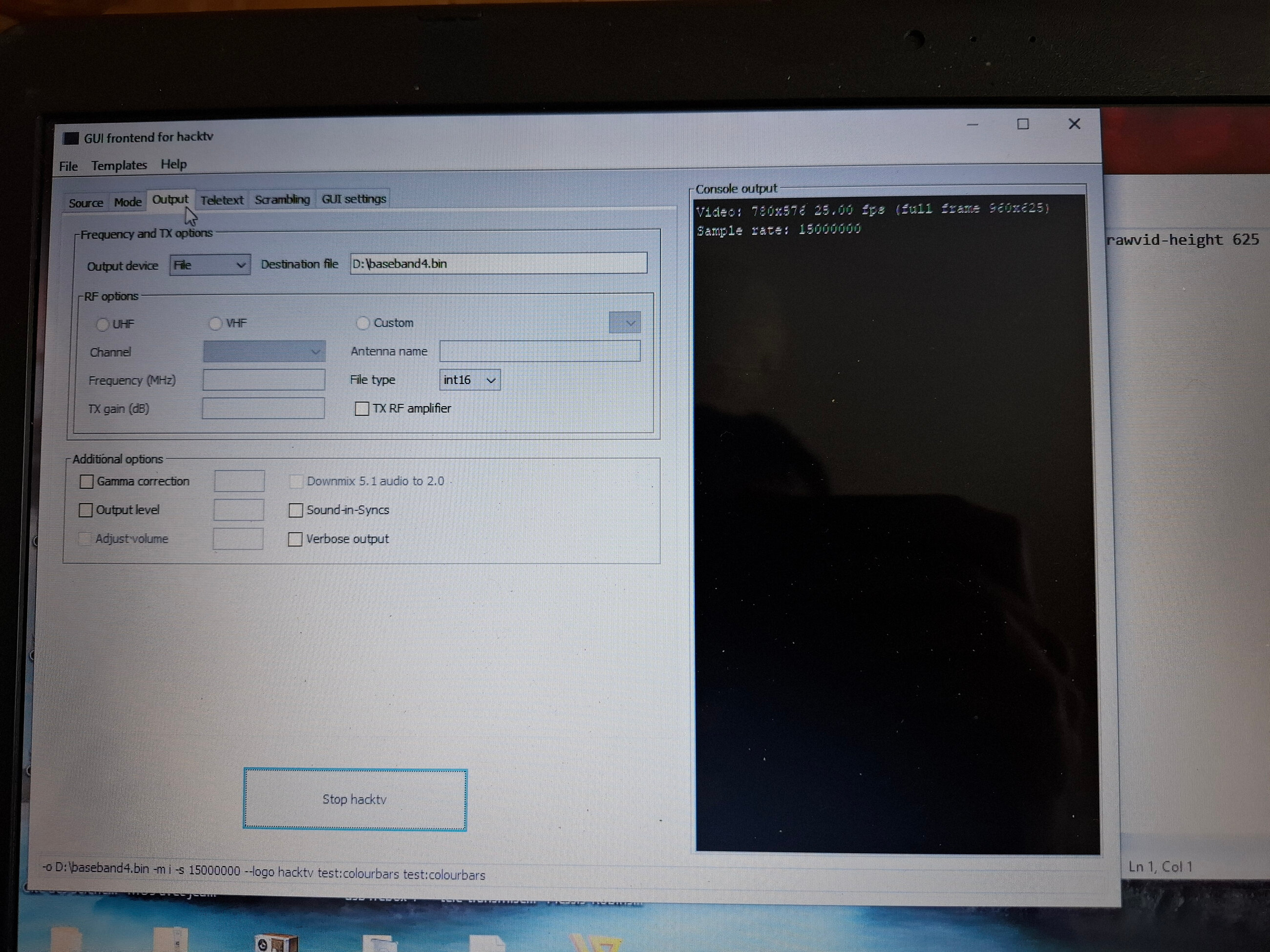Open the Help menu
This screenshot has width=1270, height=952.
tap(173, 164)
